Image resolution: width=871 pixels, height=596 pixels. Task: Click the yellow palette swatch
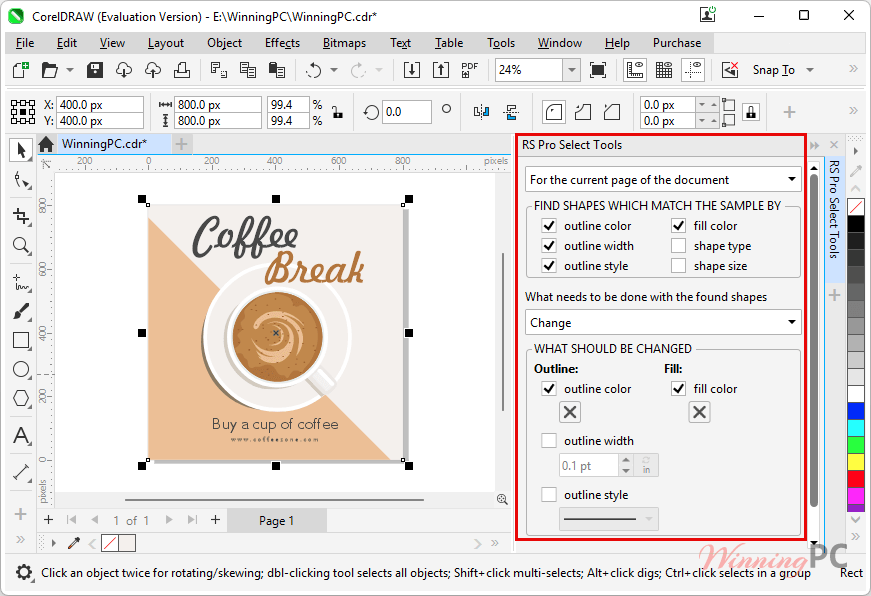[x=856, y=462]
